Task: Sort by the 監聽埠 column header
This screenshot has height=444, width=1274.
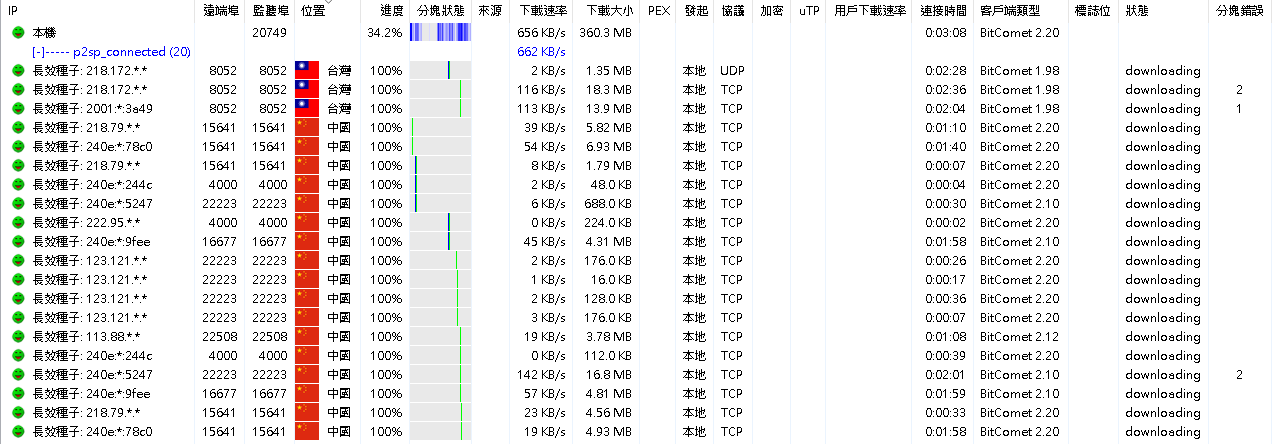Action: coord(268,10)
